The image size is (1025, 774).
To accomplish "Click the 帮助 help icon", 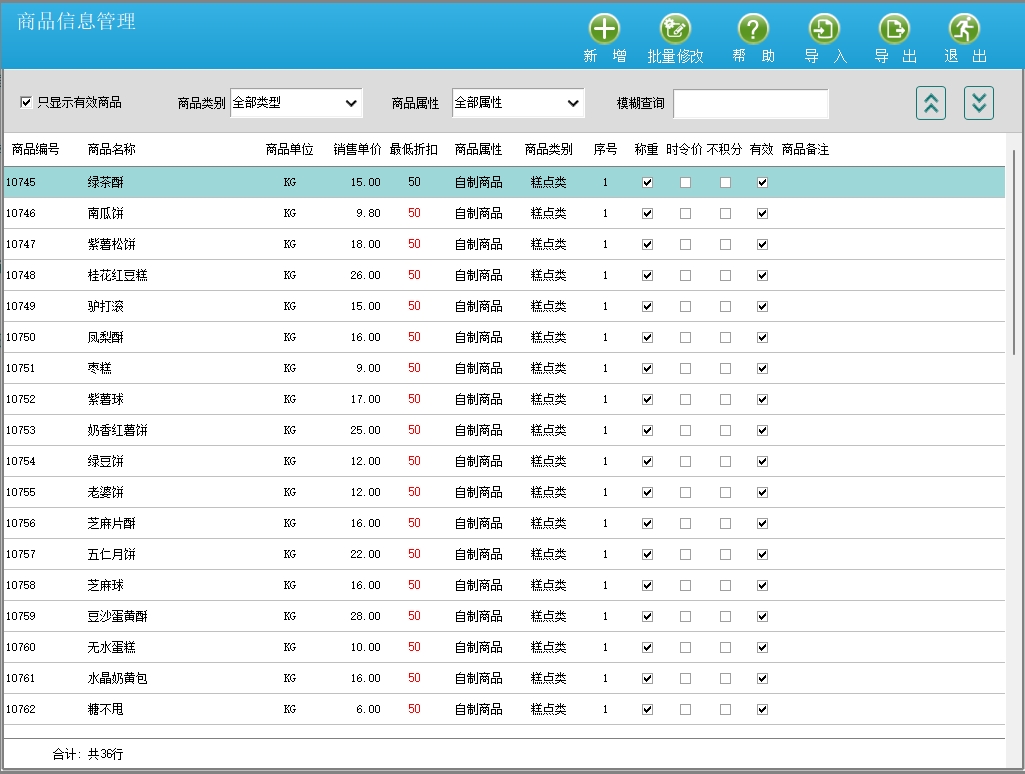I will [753, 30].
